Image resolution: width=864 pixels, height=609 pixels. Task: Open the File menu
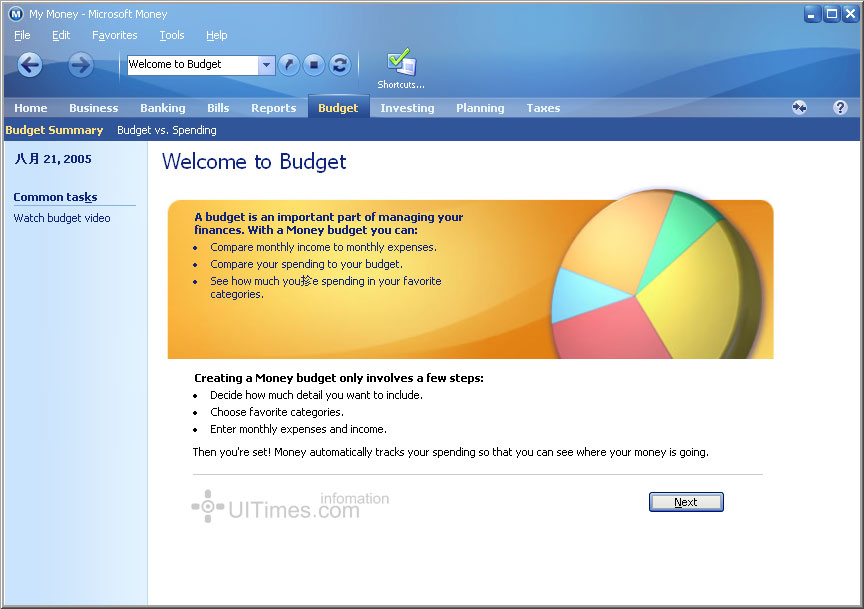tap(22, 35)
